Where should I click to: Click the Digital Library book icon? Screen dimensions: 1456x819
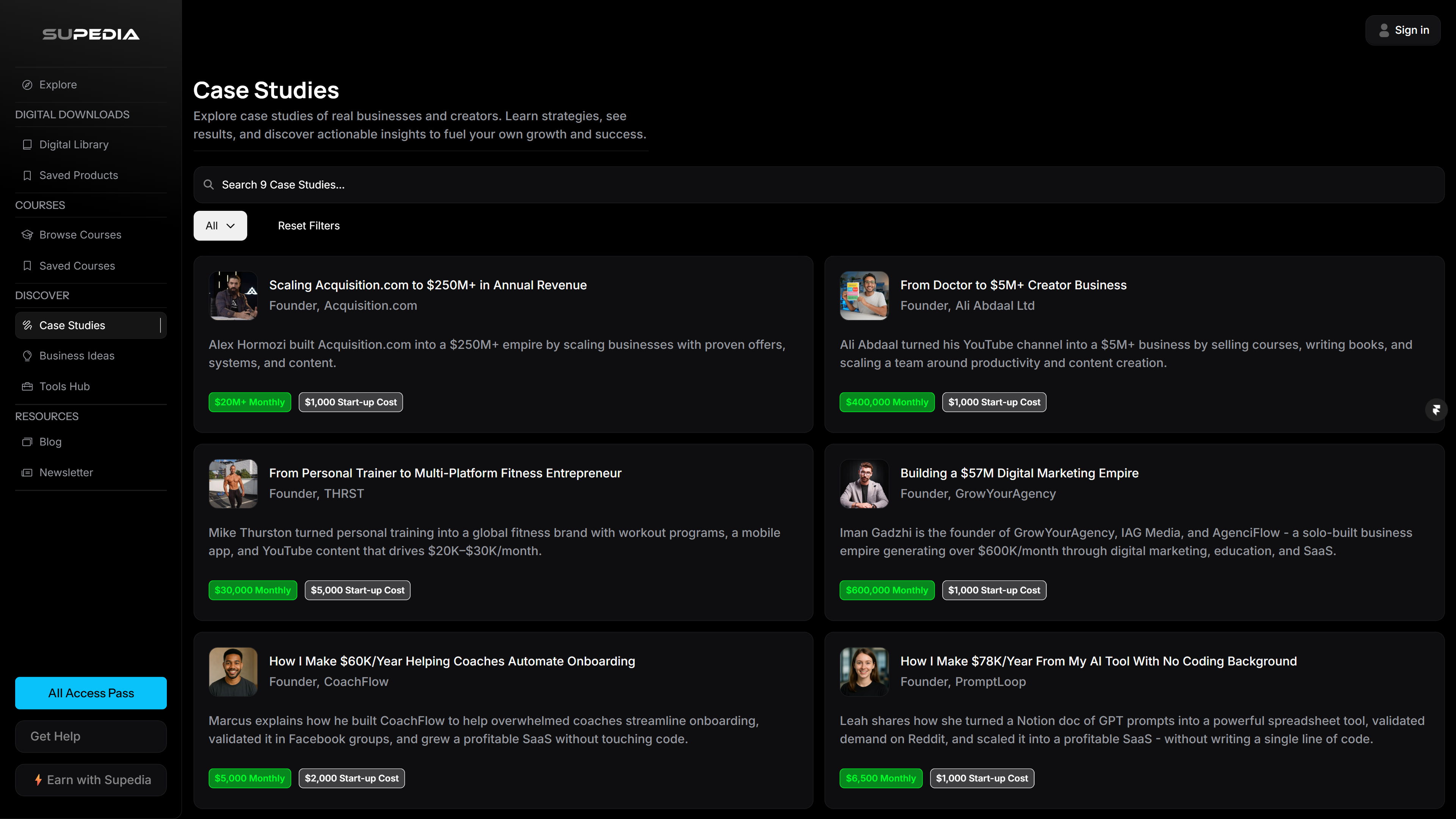pyautogui.click(x=27, y=145)
